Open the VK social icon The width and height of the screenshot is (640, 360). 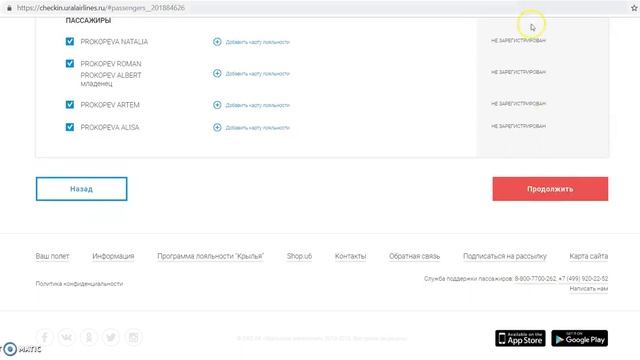click(x=67, y=337)
